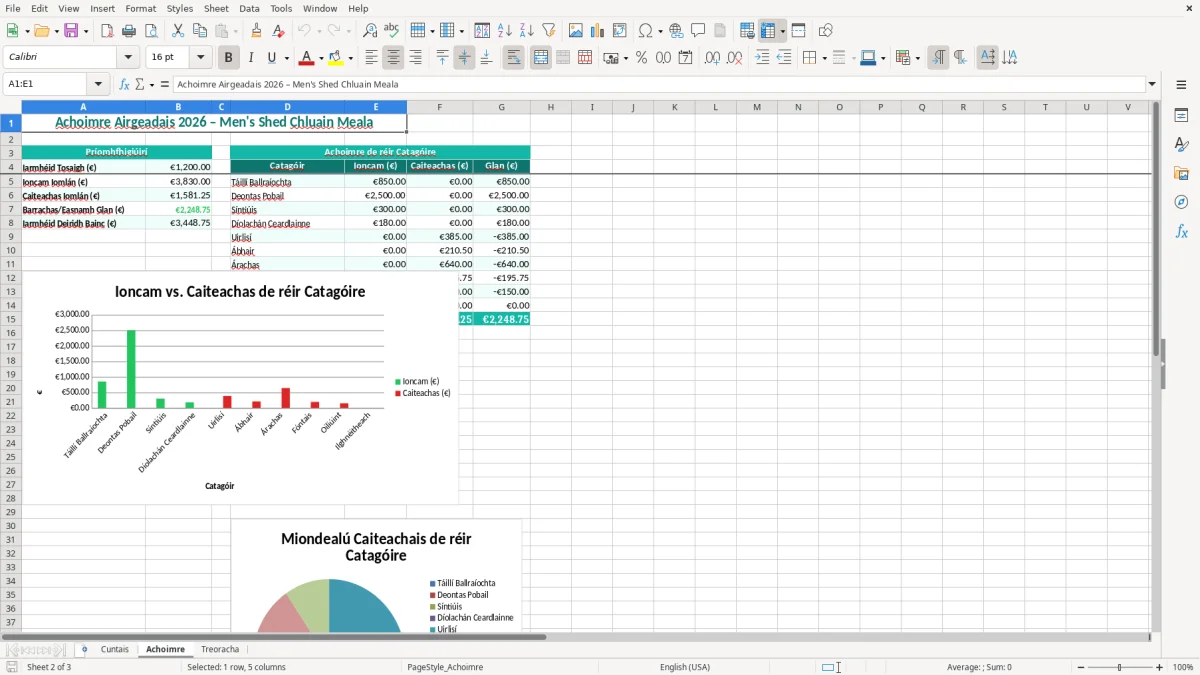
Task: Click the Format as Date icon
Action: 685,58
